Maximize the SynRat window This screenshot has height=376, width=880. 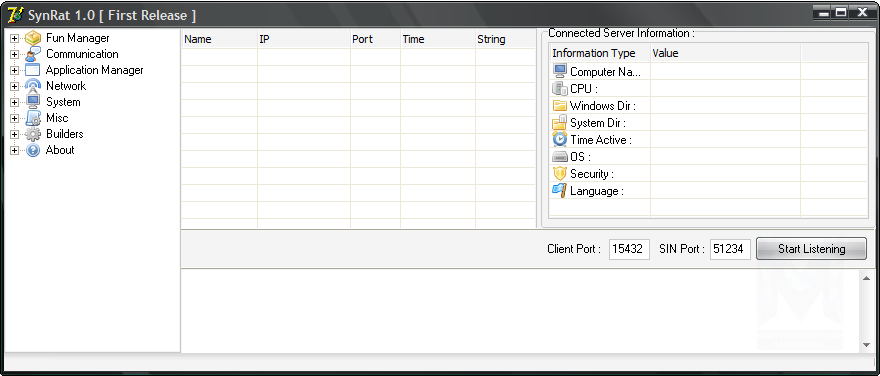[841, 12]
